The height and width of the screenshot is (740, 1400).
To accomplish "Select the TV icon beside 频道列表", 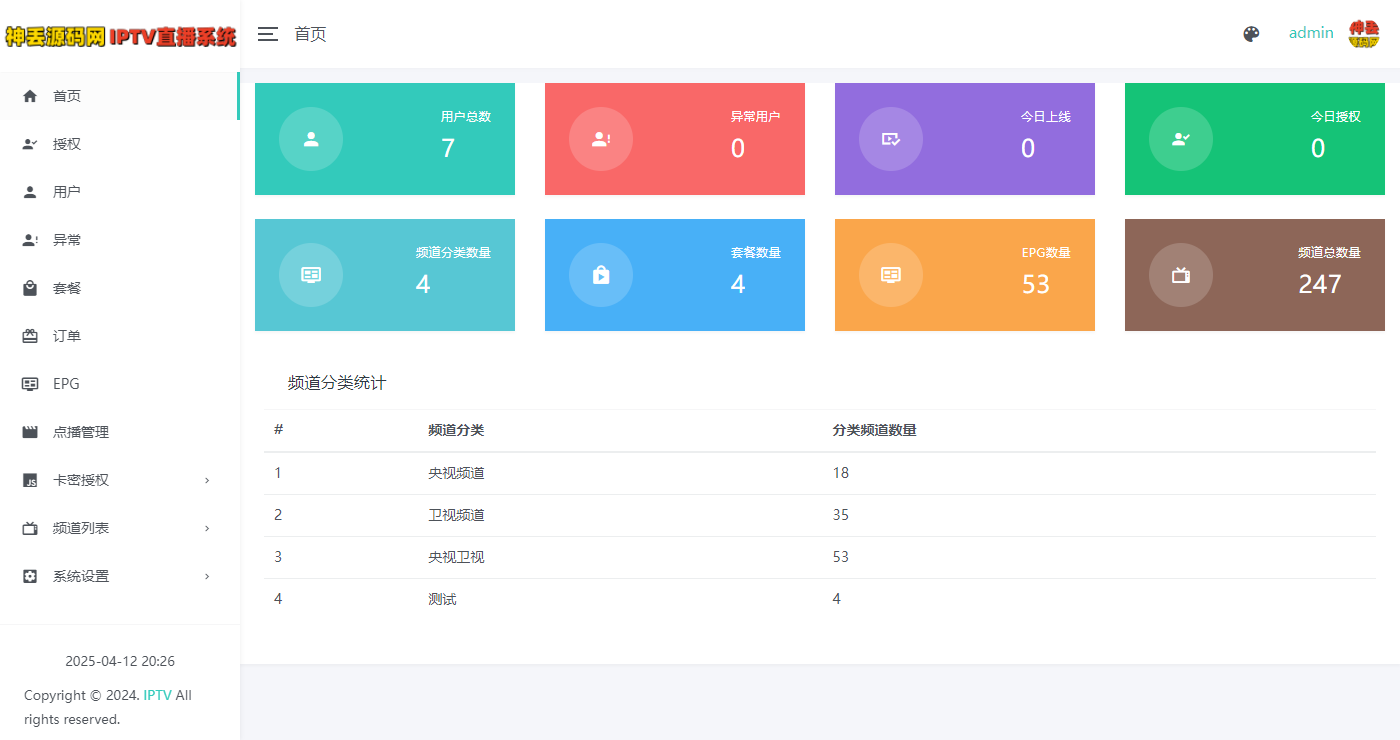I will pos(30,527).
